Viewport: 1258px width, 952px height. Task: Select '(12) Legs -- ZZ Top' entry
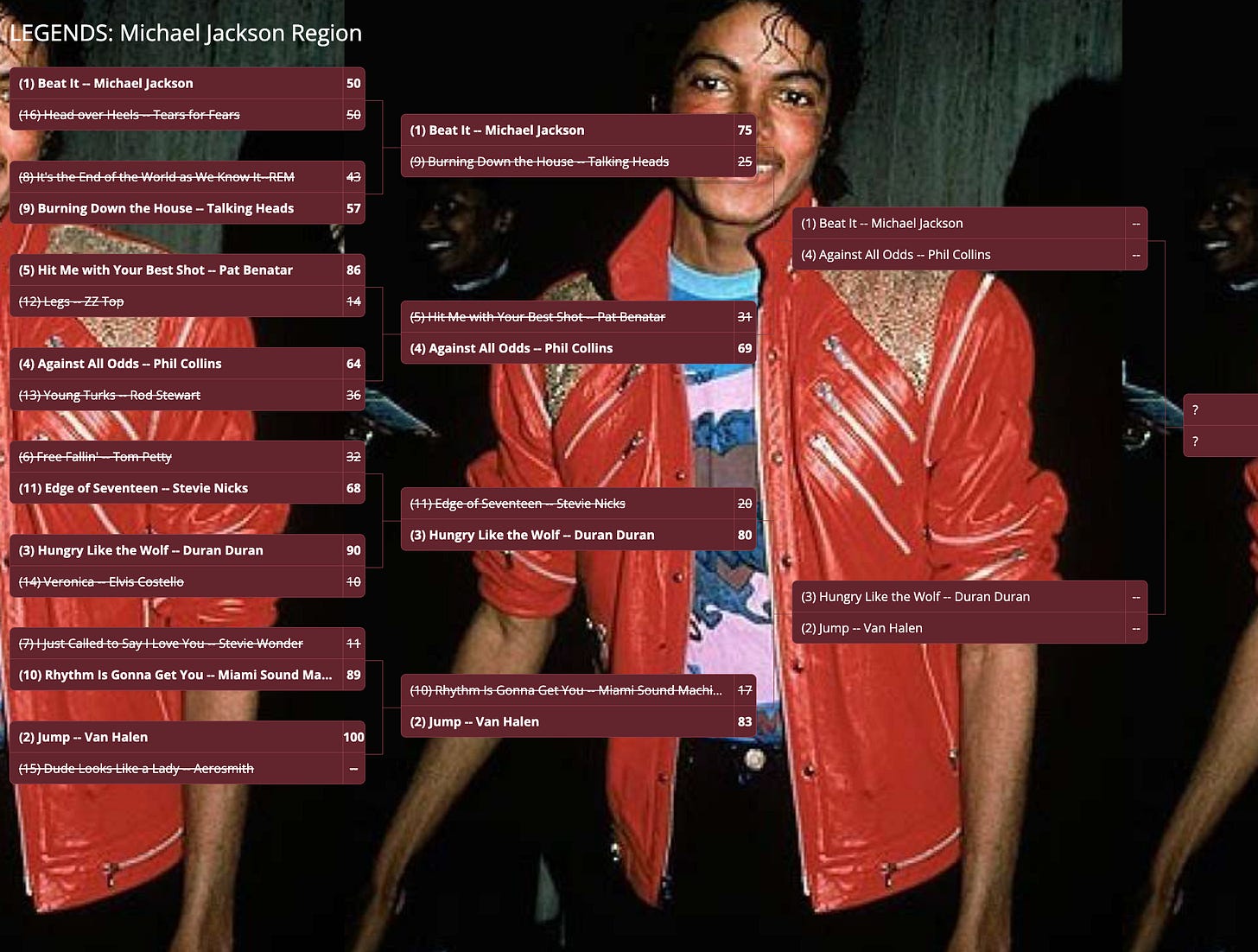pos(187,301)
